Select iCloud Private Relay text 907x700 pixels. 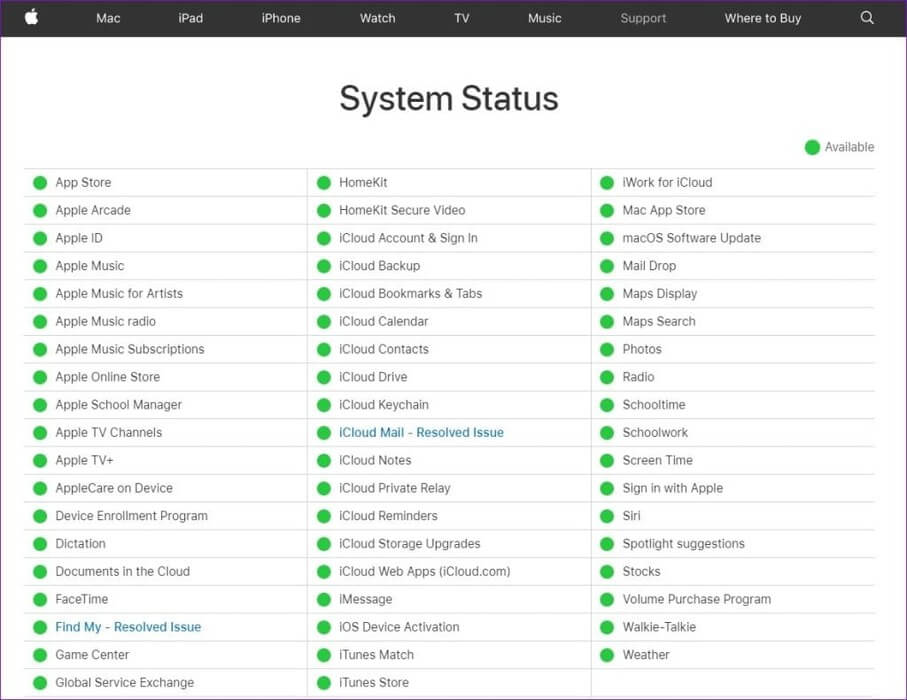(x=394, y=488)
